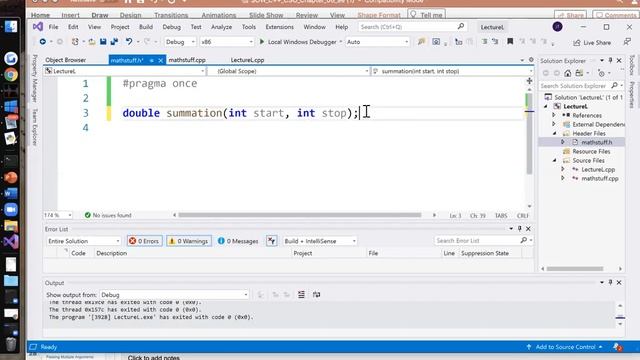Click the feedback icon beside Live Share
Viewport: 640px width, 360px height.
click(627, 42)
